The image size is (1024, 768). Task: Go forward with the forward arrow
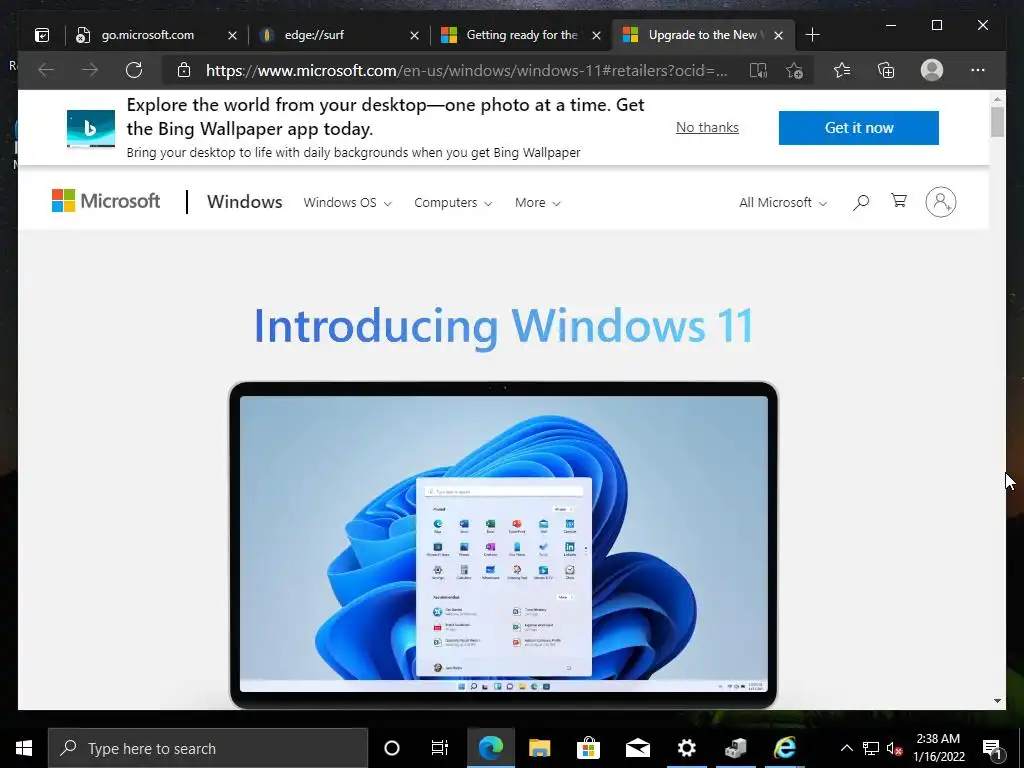coord(89,70)
